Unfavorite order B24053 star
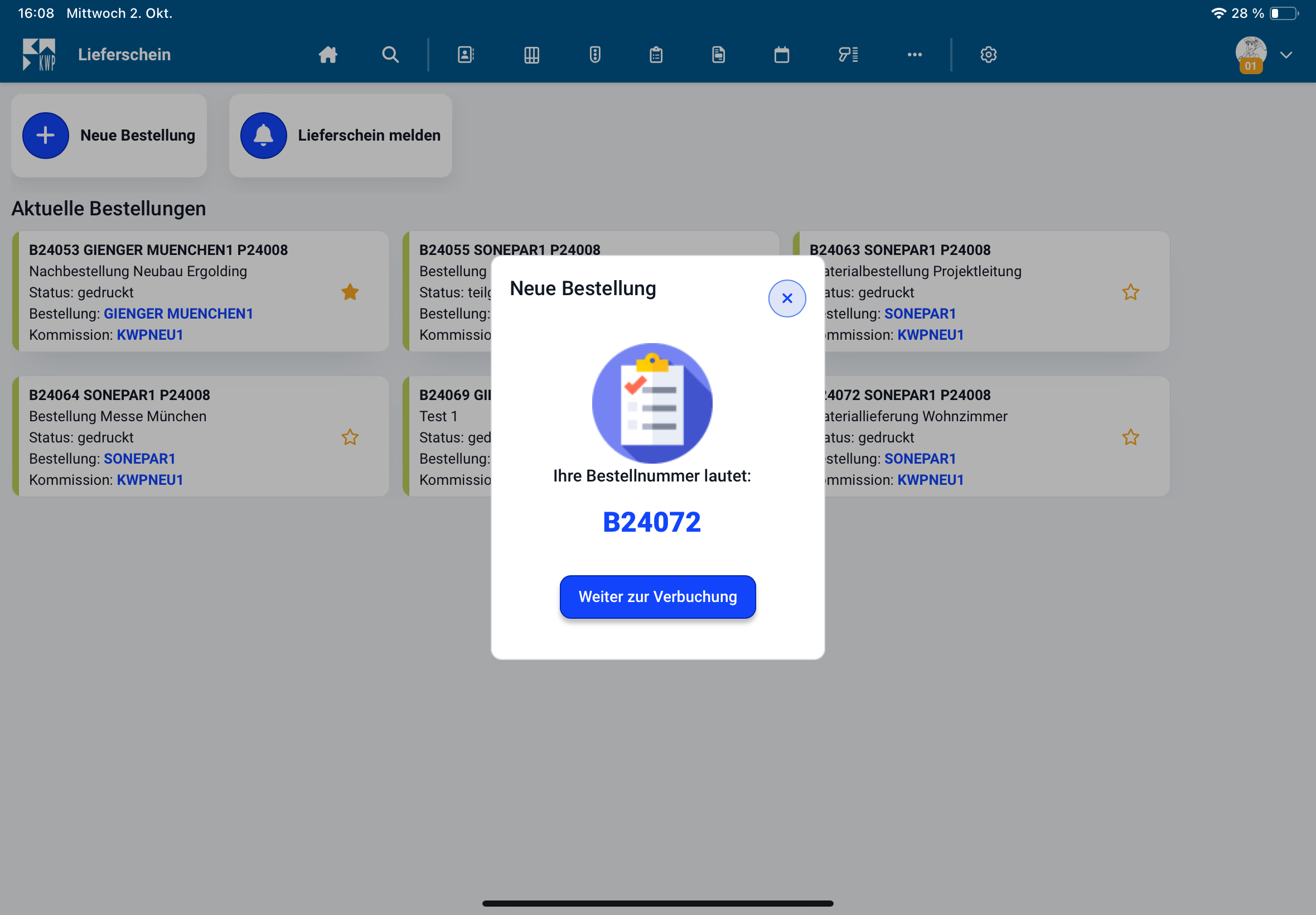This screenshot has width=1316, height=915. click(x=350, y=292)
